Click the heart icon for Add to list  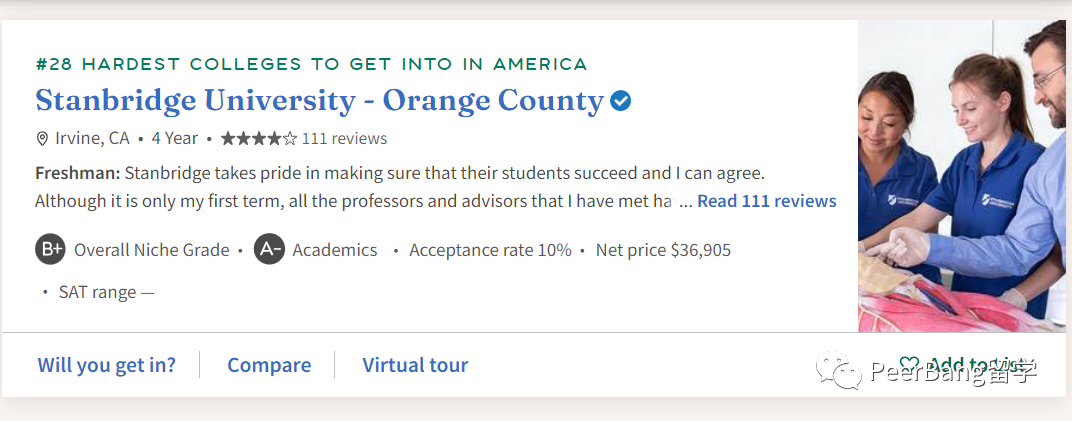(x=909, y=365)
